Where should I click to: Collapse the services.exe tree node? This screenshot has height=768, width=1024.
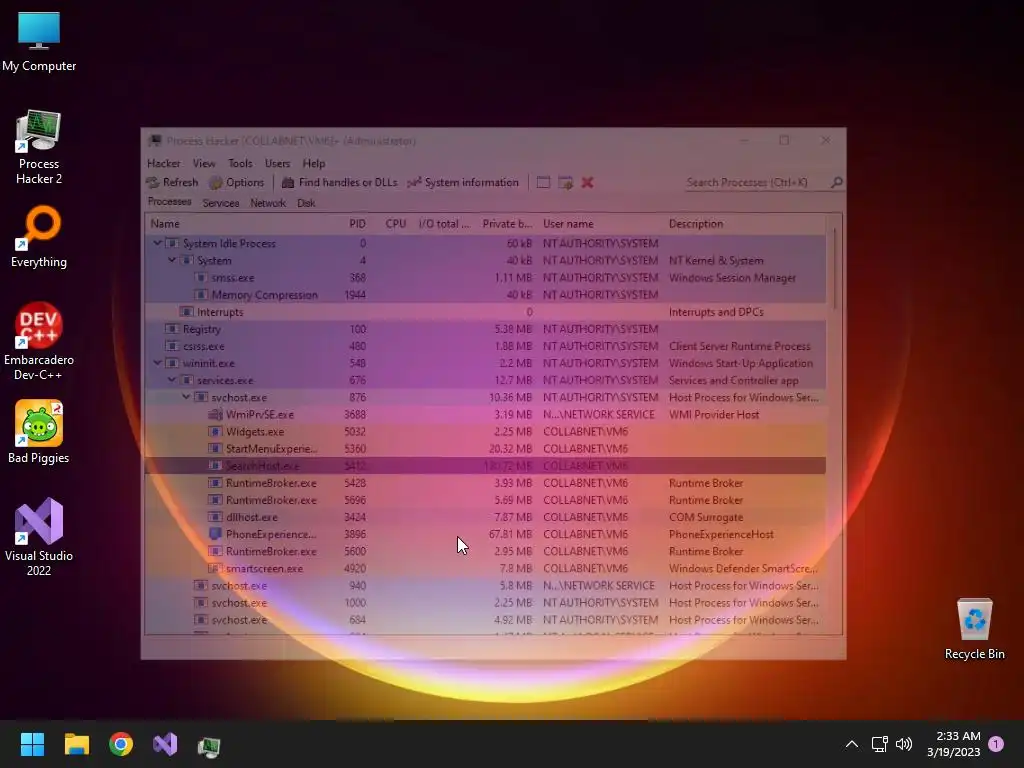point(172,380)
